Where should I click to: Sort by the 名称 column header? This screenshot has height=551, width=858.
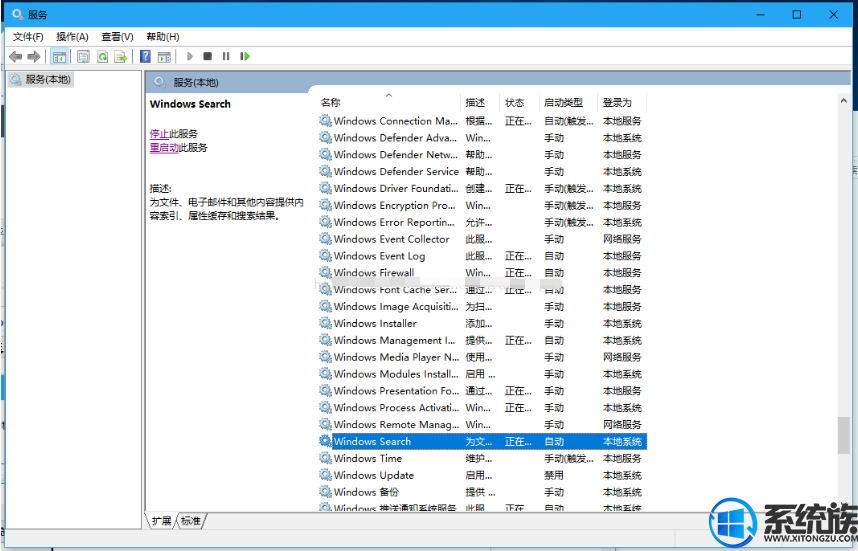click(x=389, y=102)
